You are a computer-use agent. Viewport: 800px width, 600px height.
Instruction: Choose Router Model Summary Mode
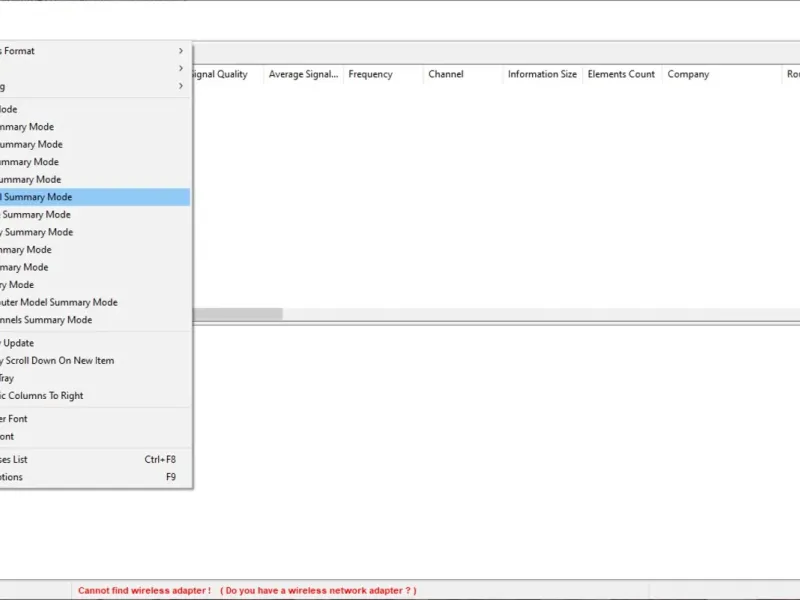[x=95, y=302]
